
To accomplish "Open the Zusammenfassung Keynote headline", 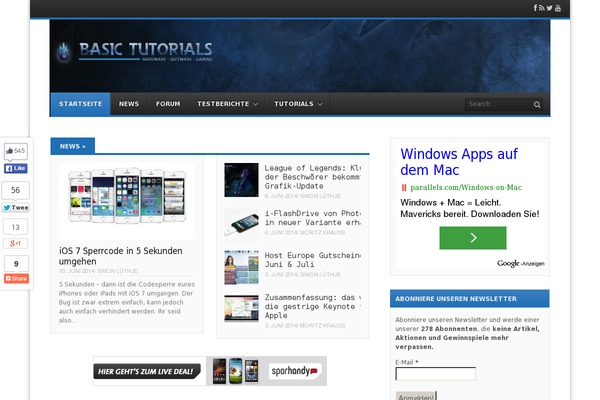I will click(312, 306).
